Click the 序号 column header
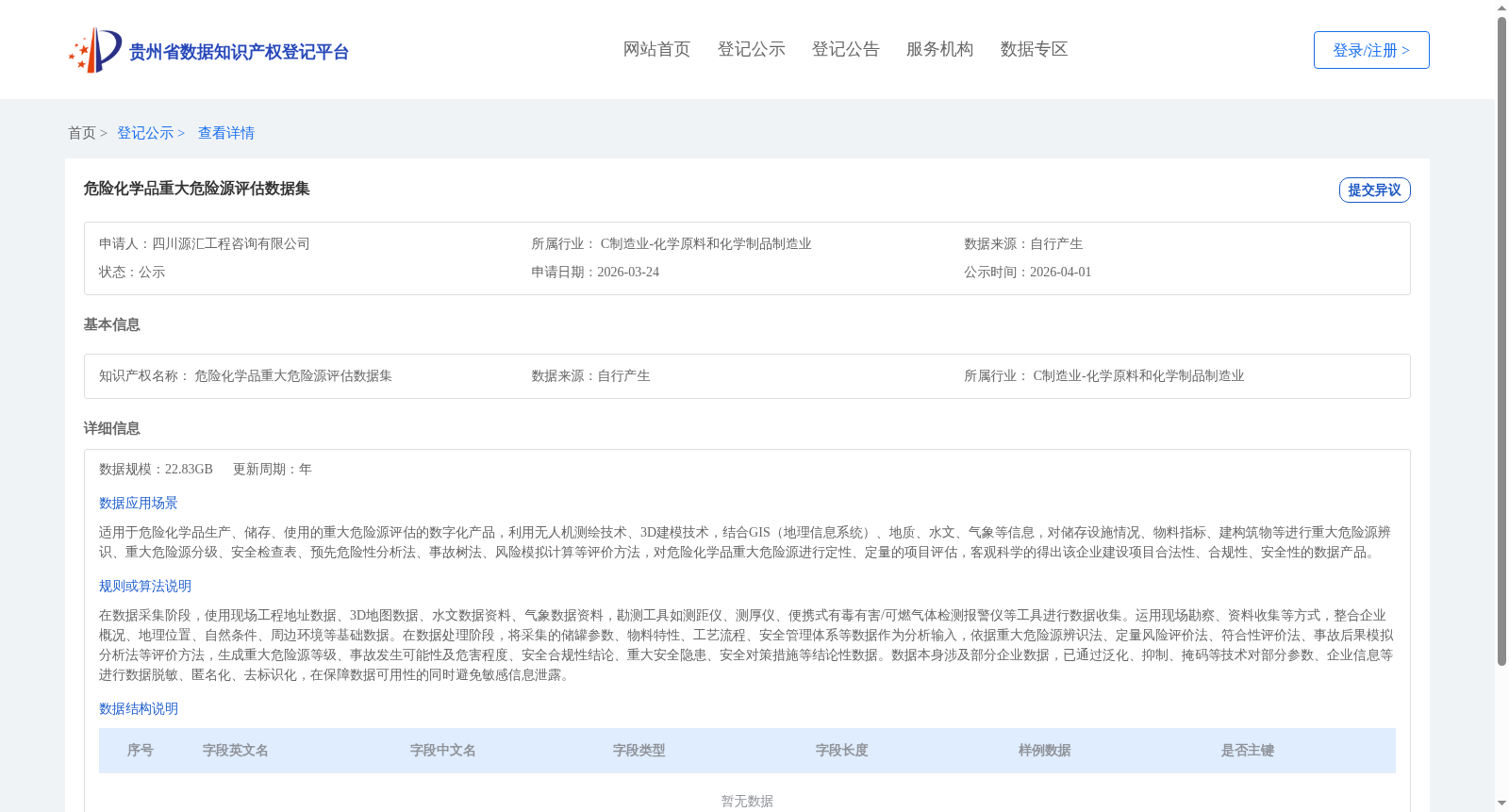This screenshot has width=1509, height=812. point(141,750)
